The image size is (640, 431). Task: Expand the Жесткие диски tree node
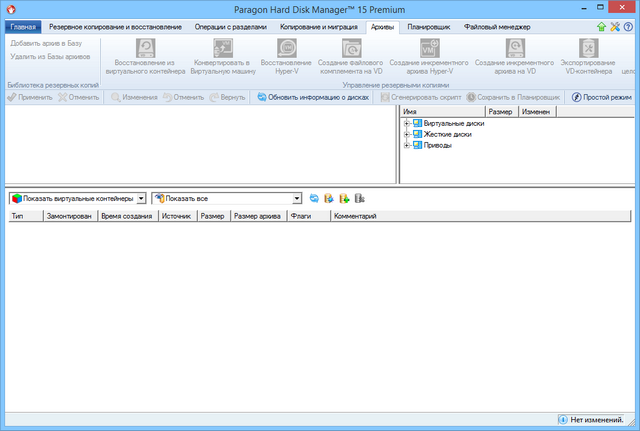pos(406,134)
